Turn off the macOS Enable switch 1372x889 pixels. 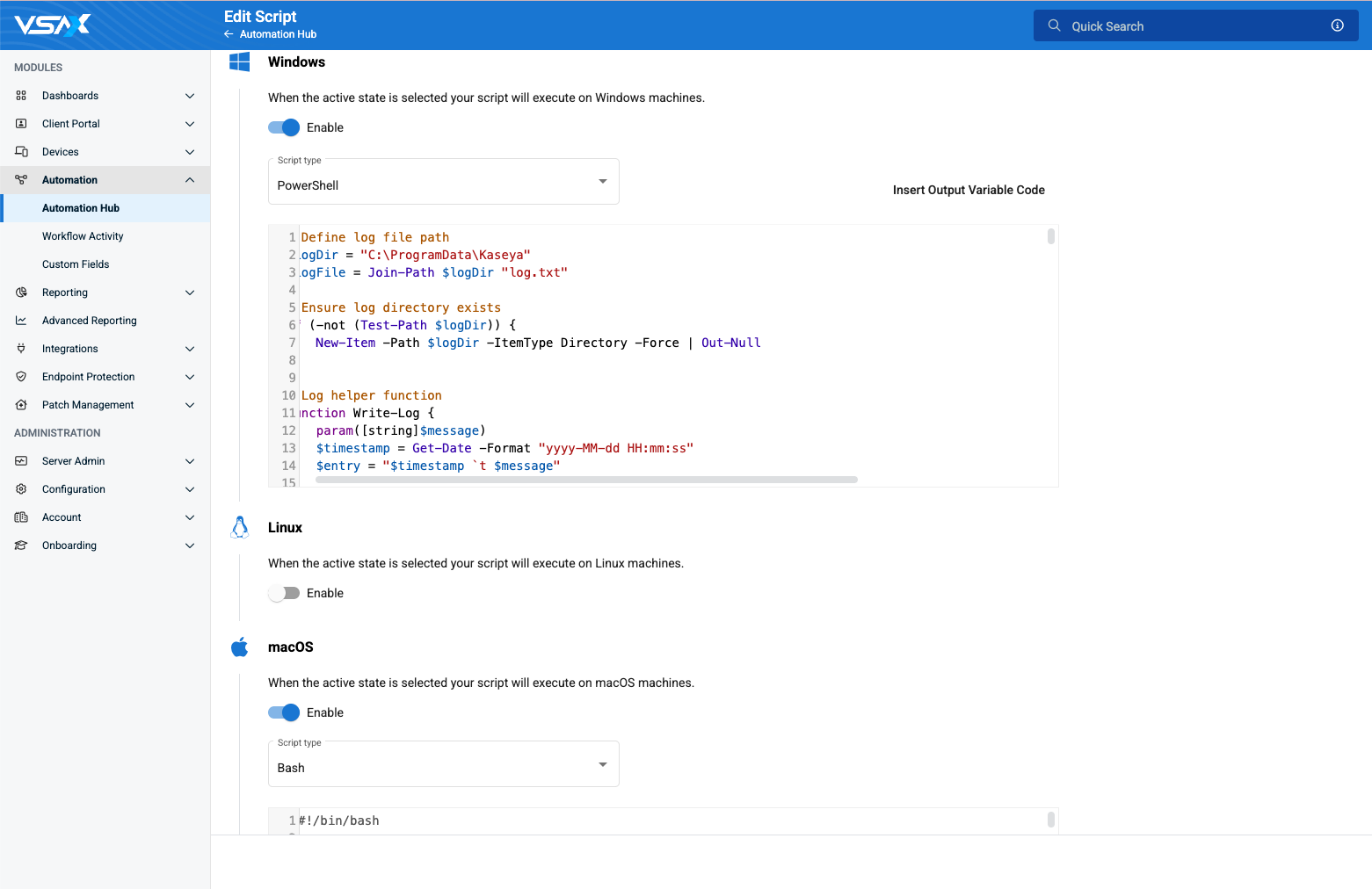[284, 712]
